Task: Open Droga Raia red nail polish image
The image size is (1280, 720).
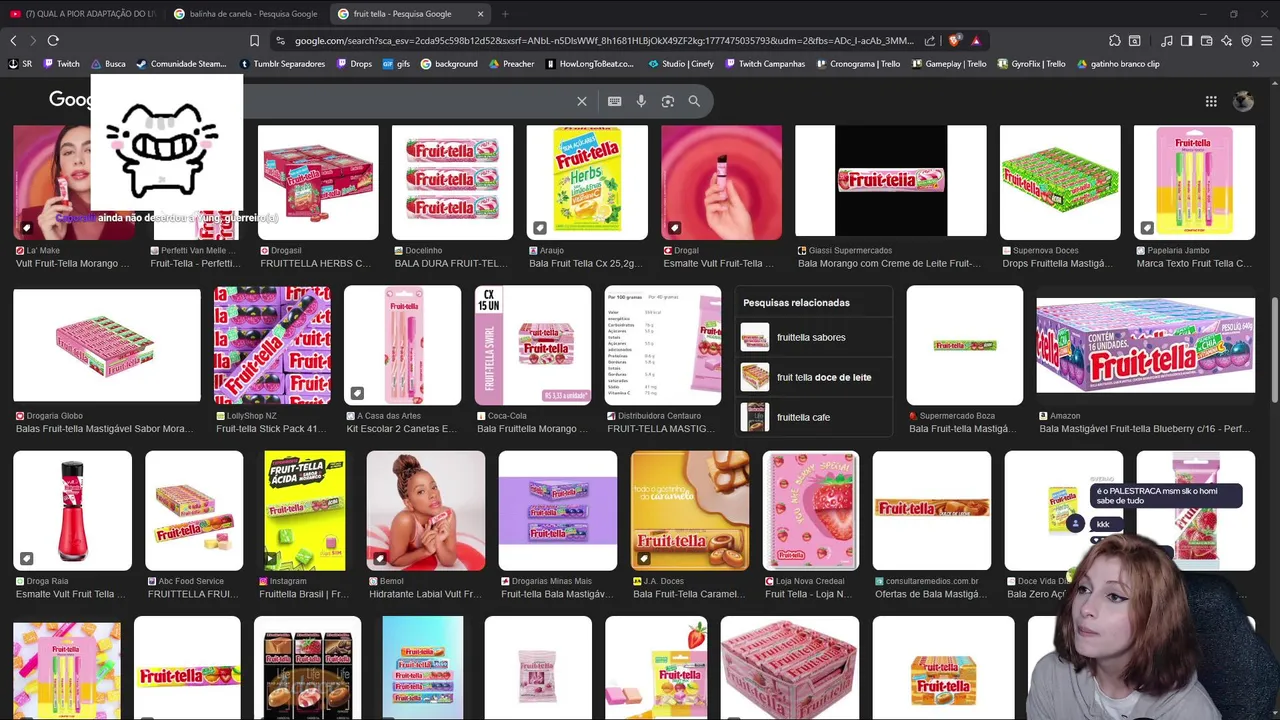Action: [72, 510]
